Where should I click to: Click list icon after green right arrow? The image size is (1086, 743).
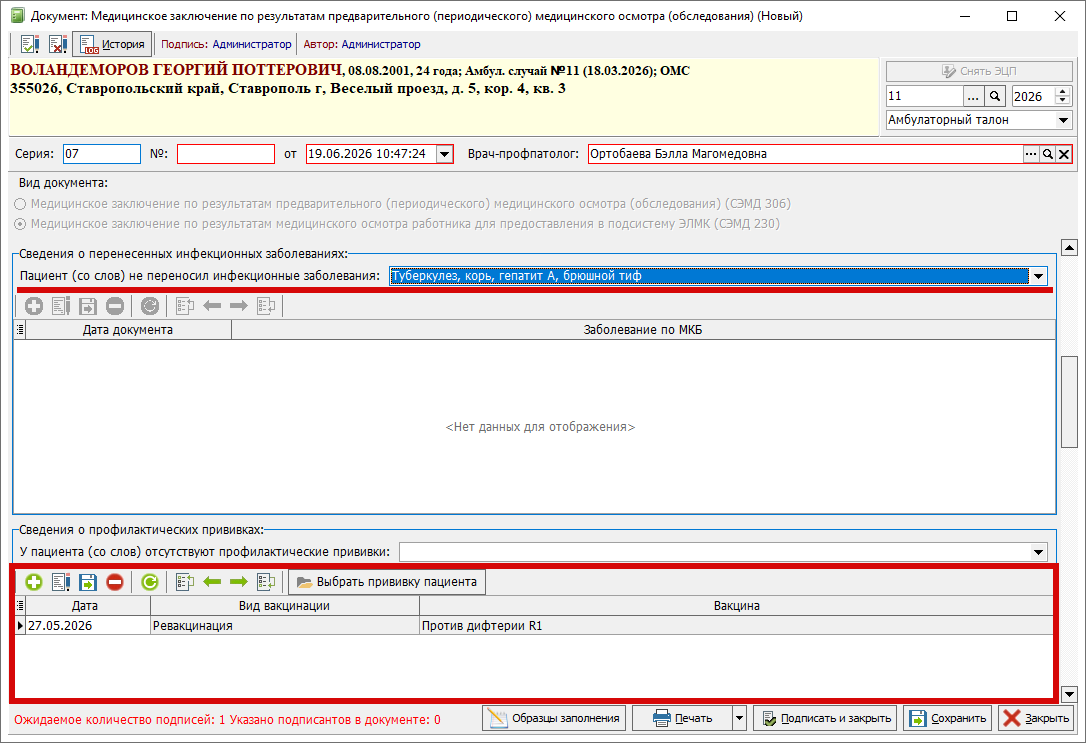click(266, 582)
